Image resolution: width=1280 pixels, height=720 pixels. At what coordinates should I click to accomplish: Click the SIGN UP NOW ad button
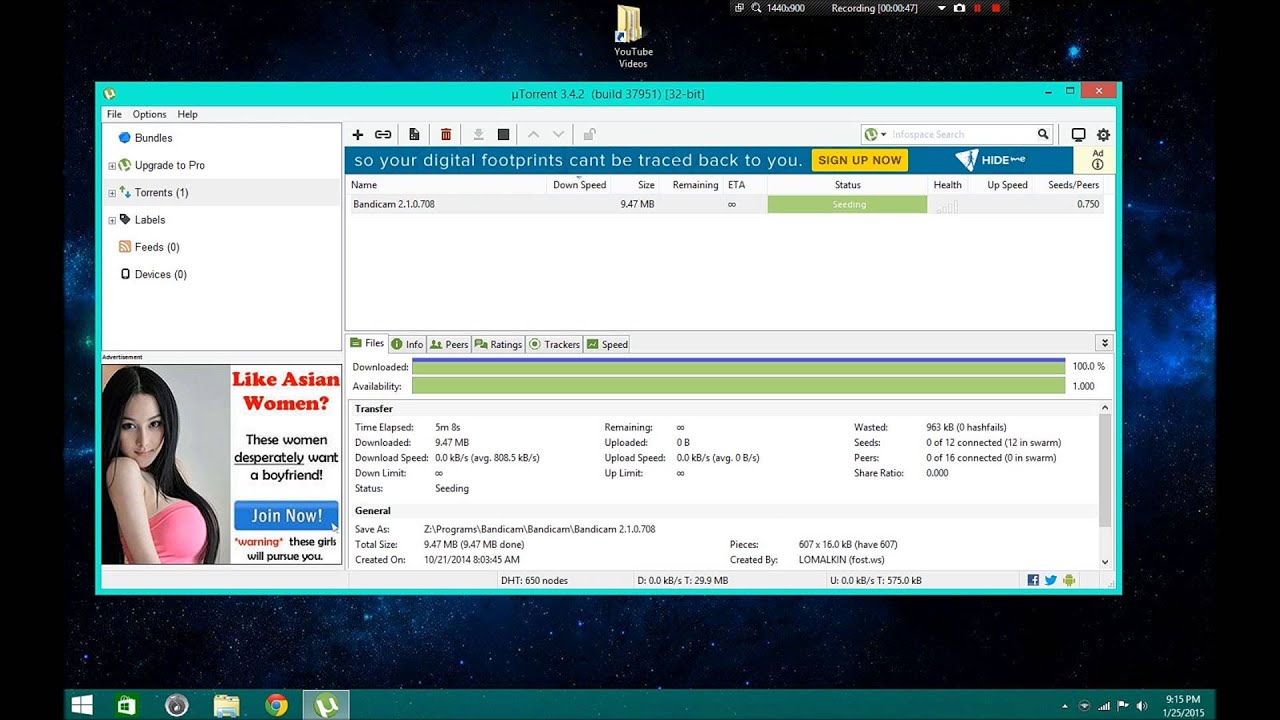click(860, 160)
